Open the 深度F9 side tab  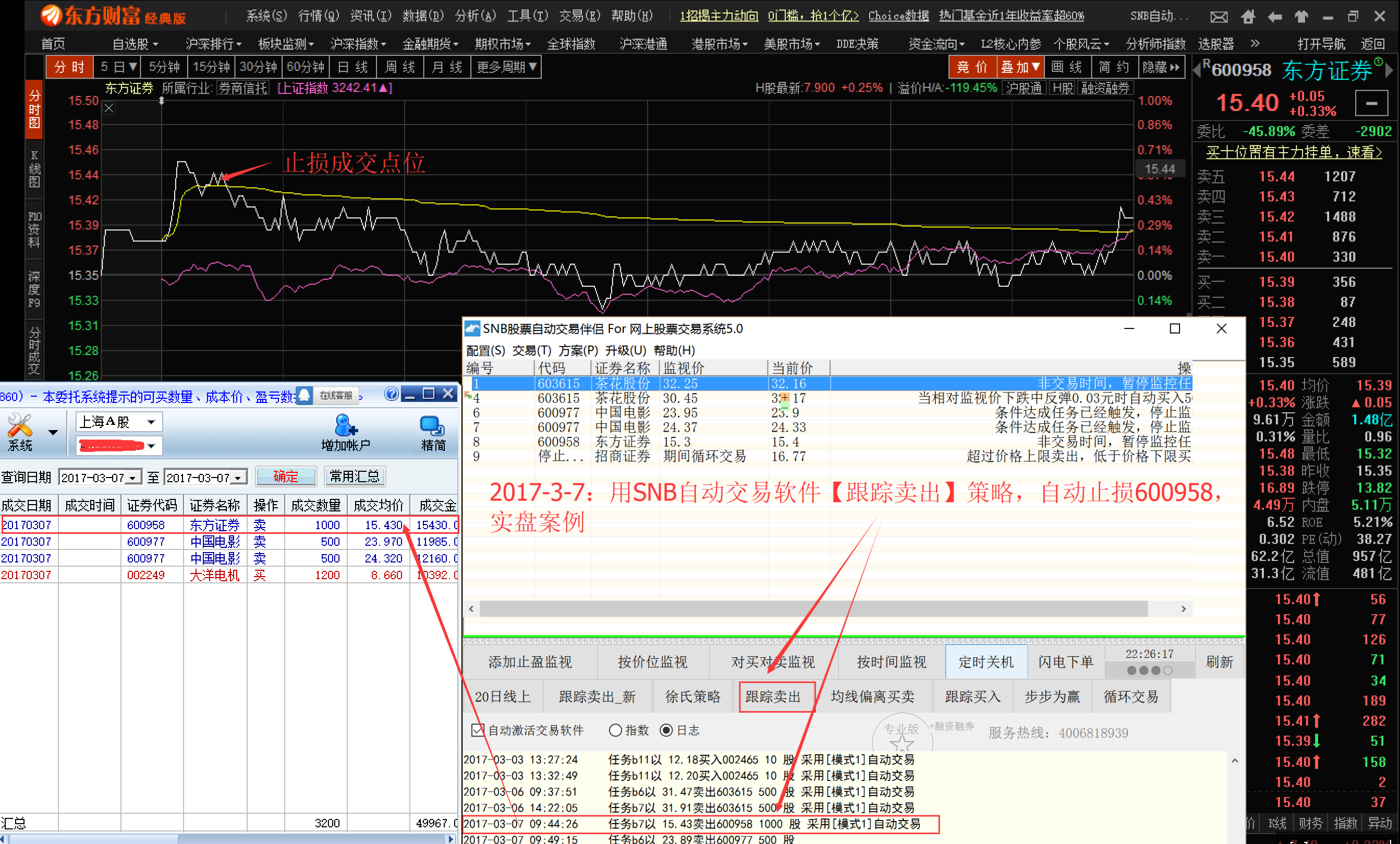tap(34, 288)
